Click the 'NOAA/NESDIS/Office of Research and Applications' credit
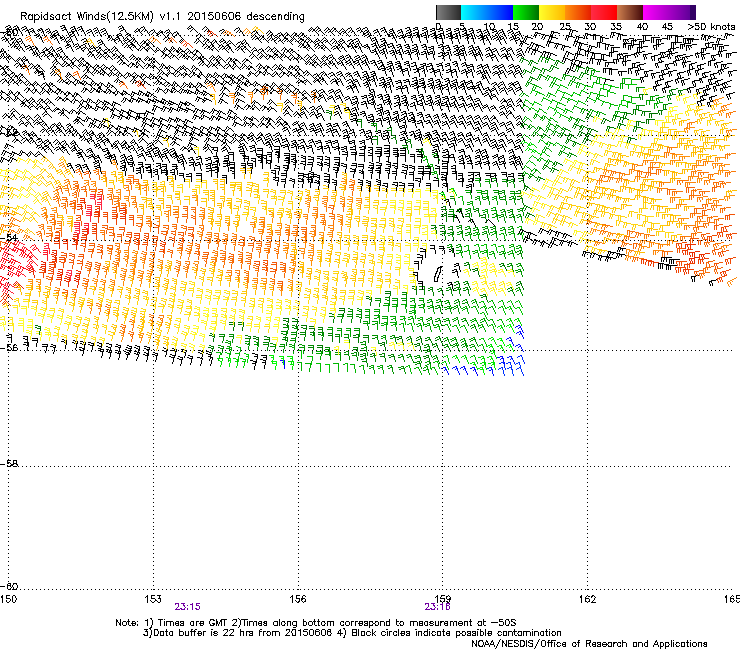The width and height of the screenshot is (740, 650). click(x=589, y=644)
